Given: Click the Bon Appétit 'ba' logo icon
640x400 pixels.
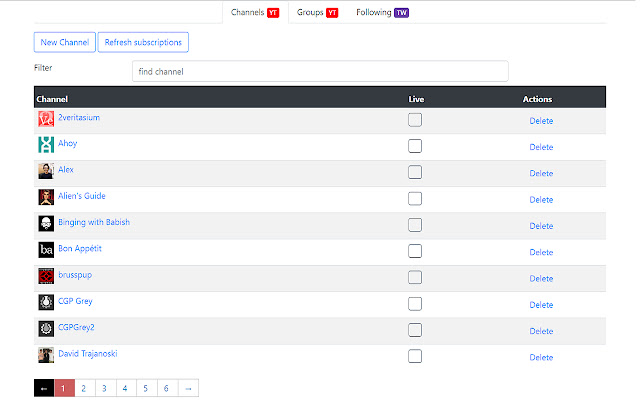Looking at the screenshot, I should point(46,250).
